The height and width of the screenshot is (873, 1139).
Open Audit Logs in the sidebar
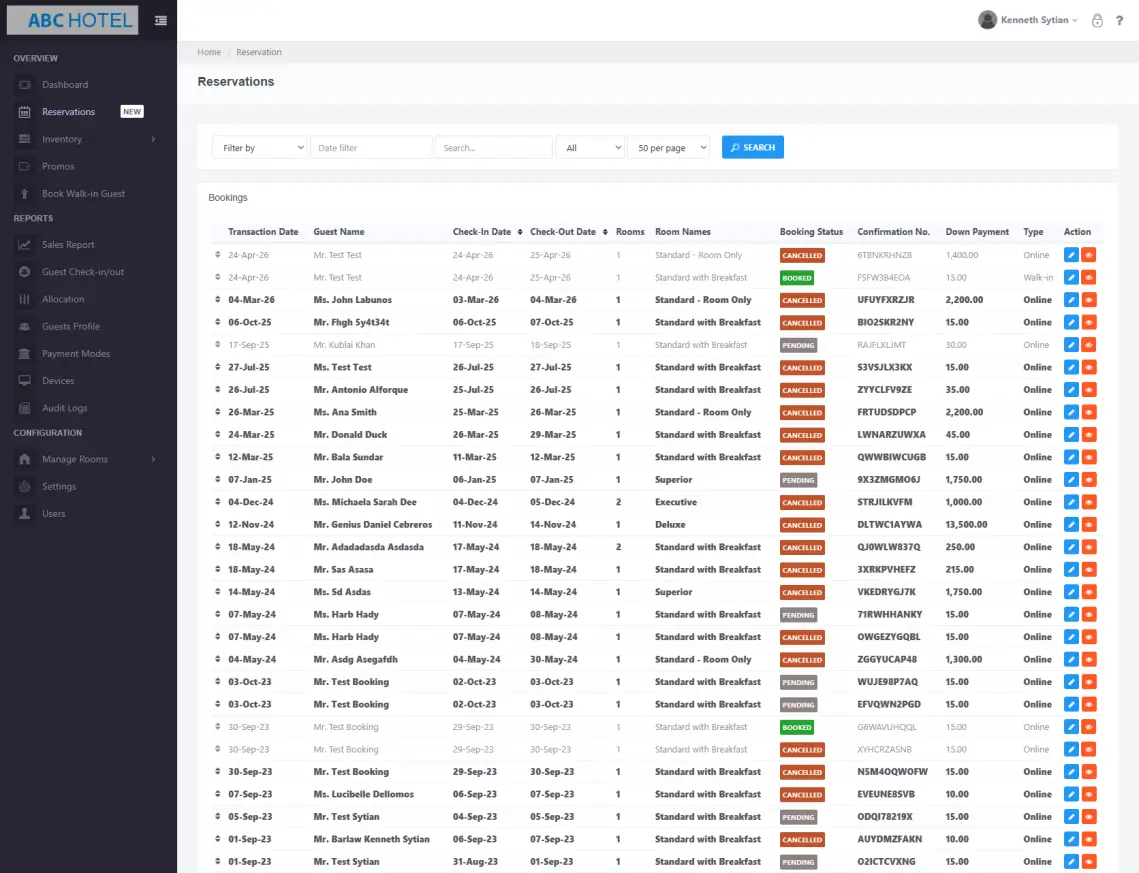[65, 408]
